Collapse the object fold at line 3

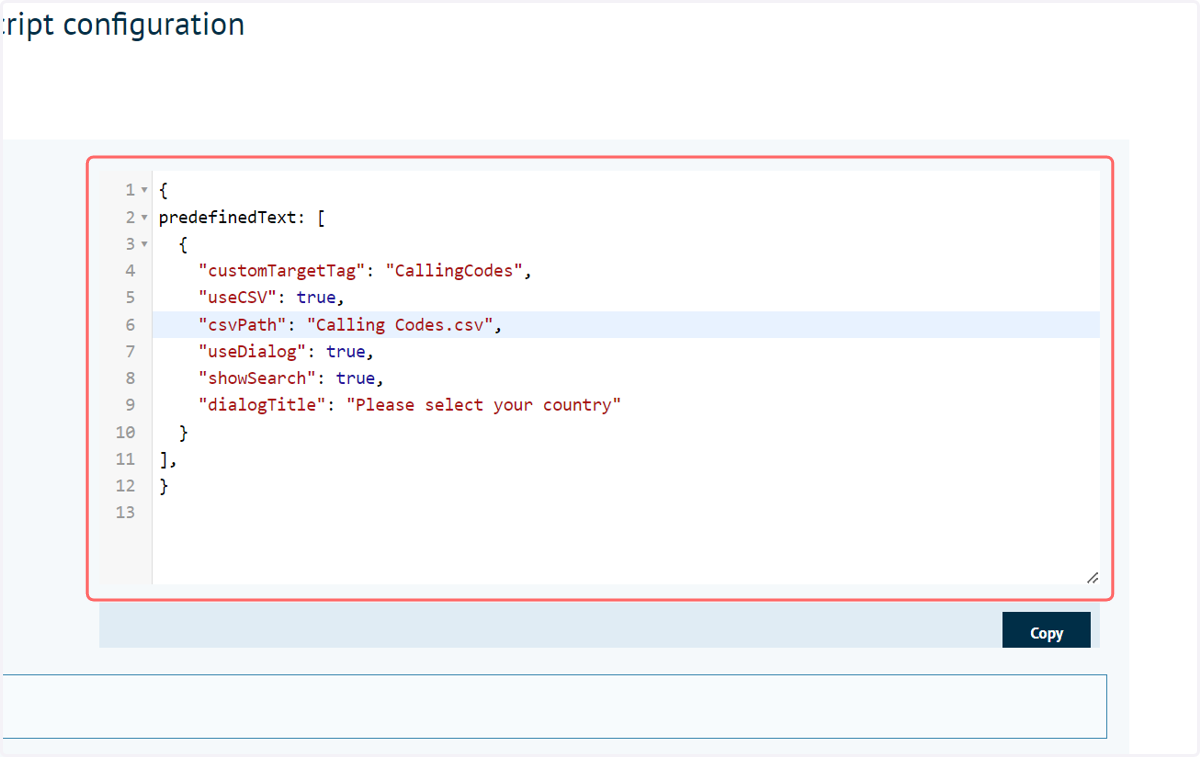(x=145, y=244)
